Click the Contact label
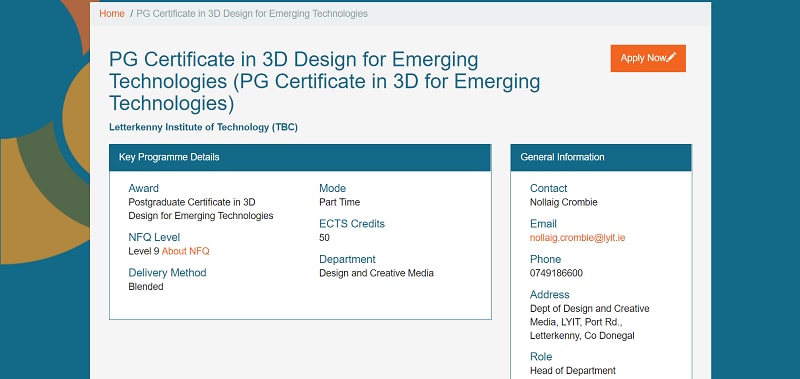 (x=548, y=188)
